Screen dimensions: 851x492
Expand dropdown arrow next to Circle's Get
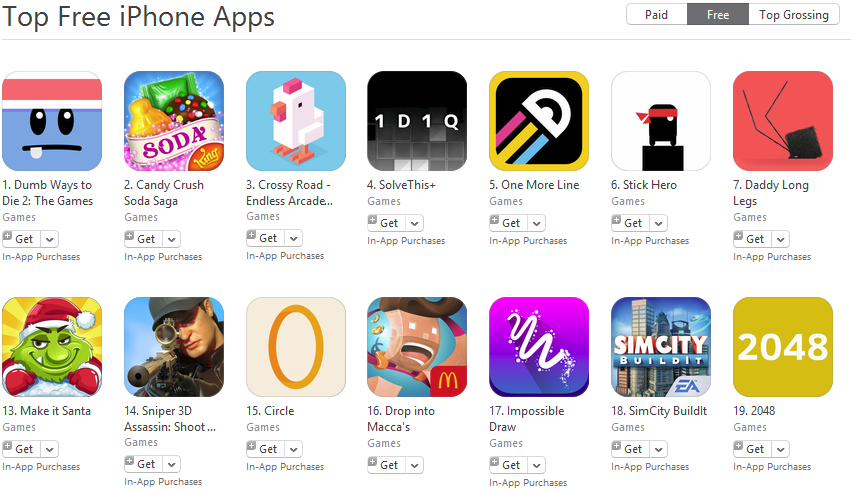(294, 449)
